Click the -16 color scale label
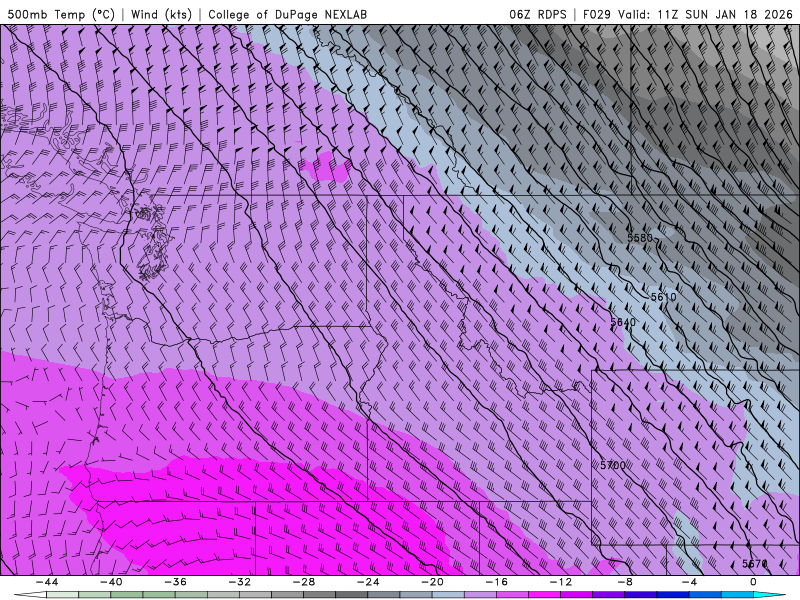 pos(497,582)
